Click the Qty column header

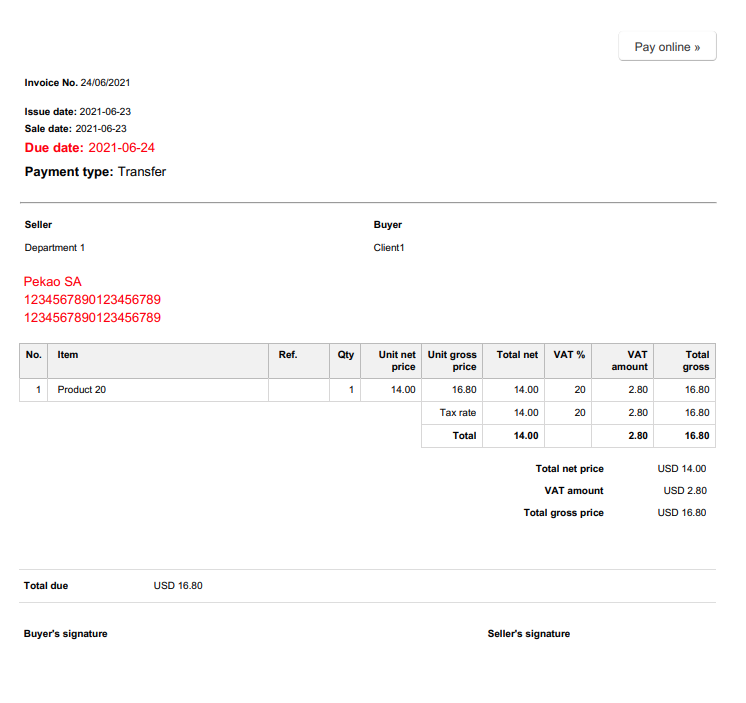[346, 355]
